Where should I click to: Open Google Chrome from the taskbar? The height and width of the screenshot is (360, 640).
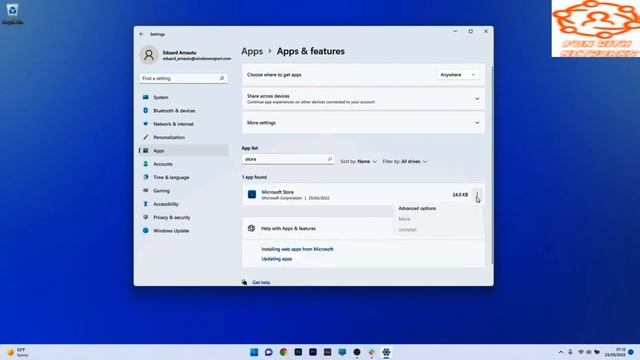(x=283, y=352)
